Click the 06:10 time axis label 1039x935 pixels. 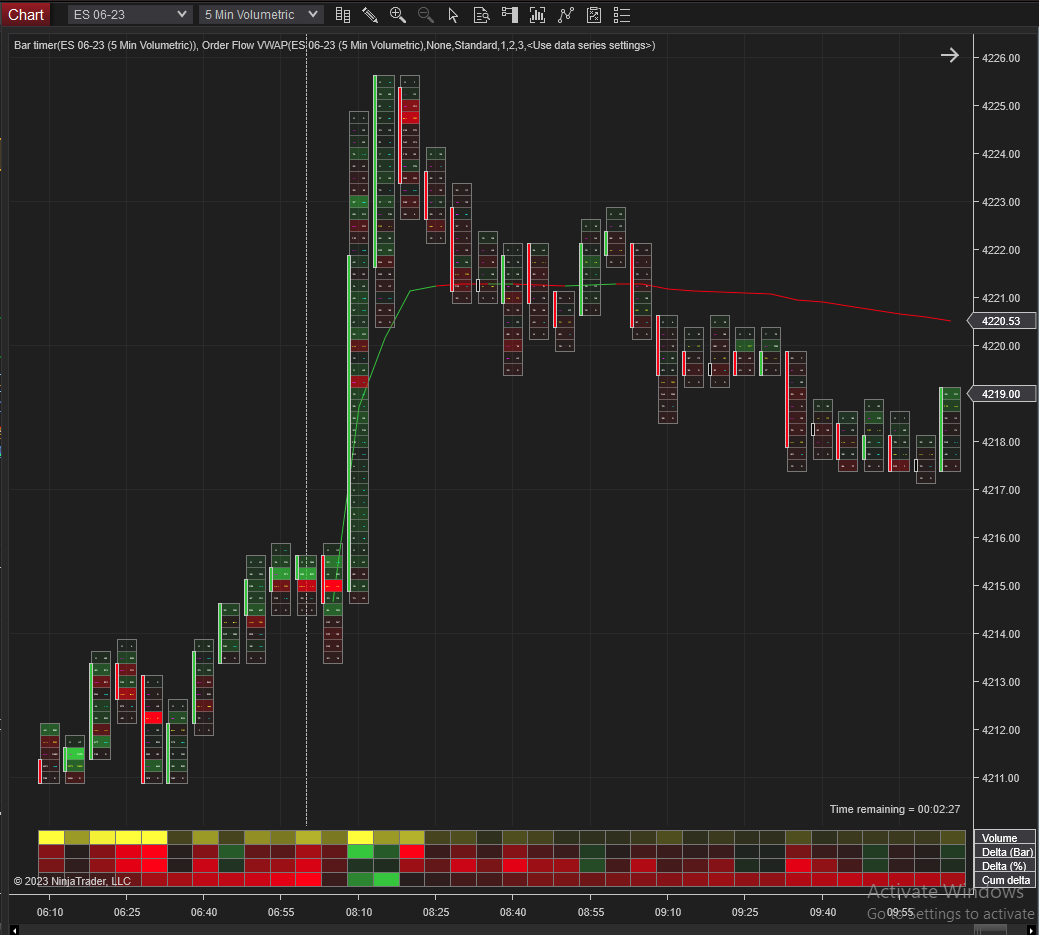click(50, 912)
